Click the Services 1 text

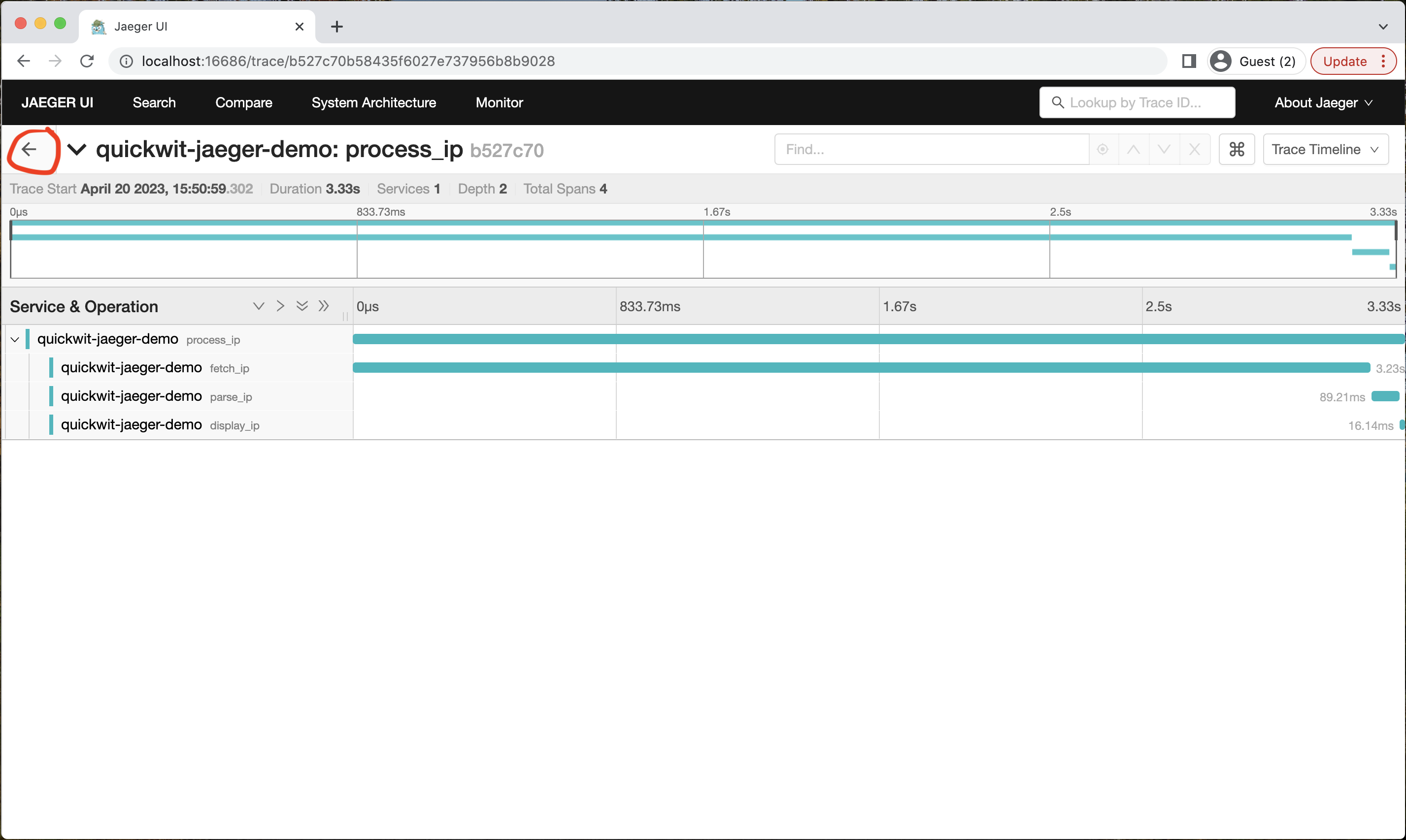(408, 189)
